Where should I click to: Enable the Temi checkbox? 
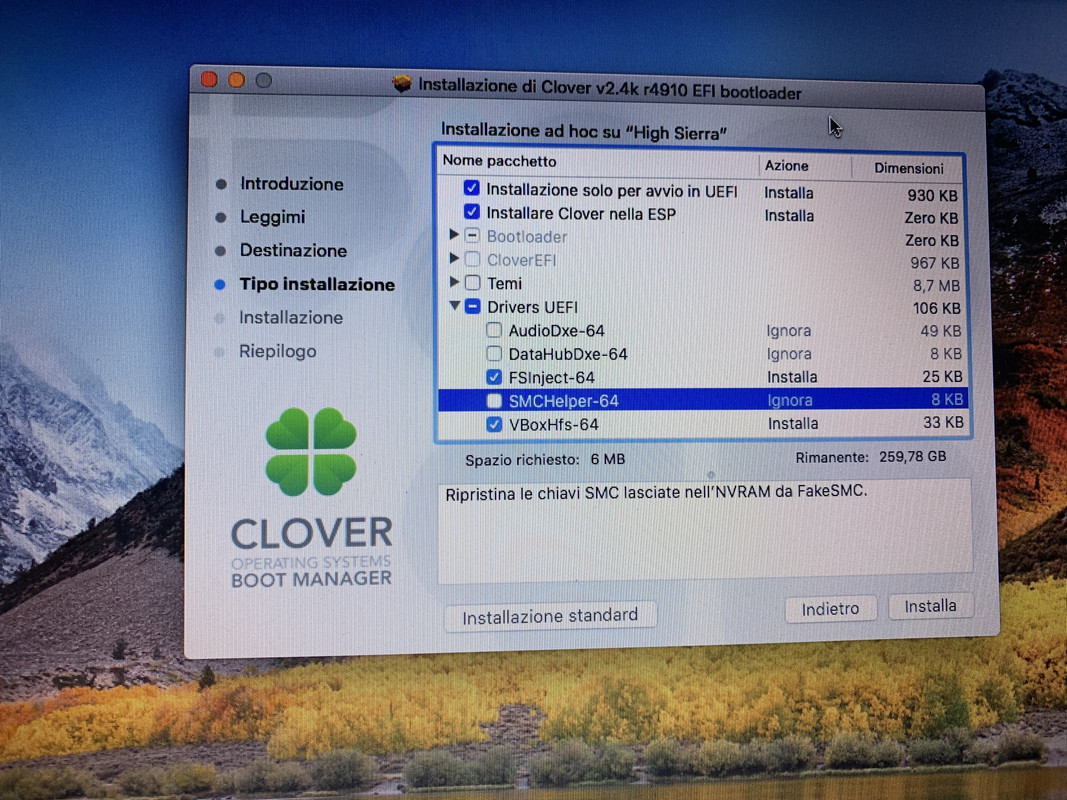point(473,282)
